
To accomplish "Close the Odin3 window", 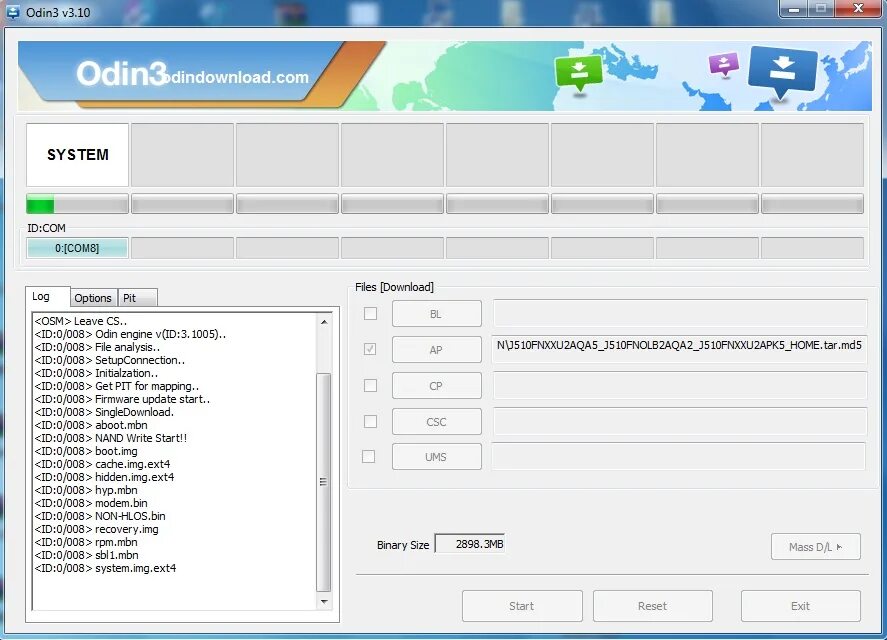I will pyautogui.click(x=858, y=8).
